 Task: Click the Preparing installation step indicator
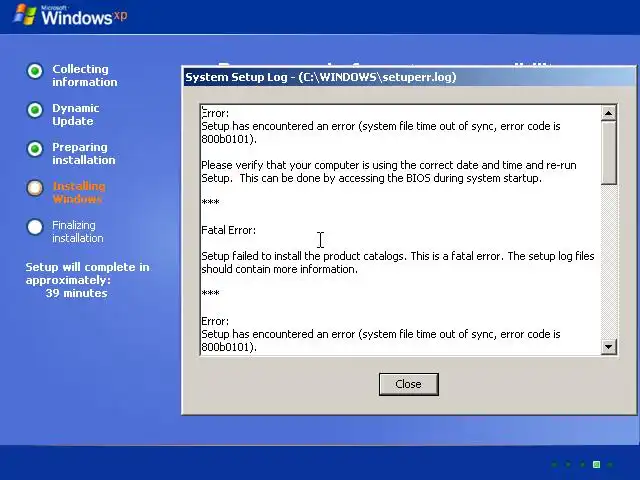tap(35, 149)
